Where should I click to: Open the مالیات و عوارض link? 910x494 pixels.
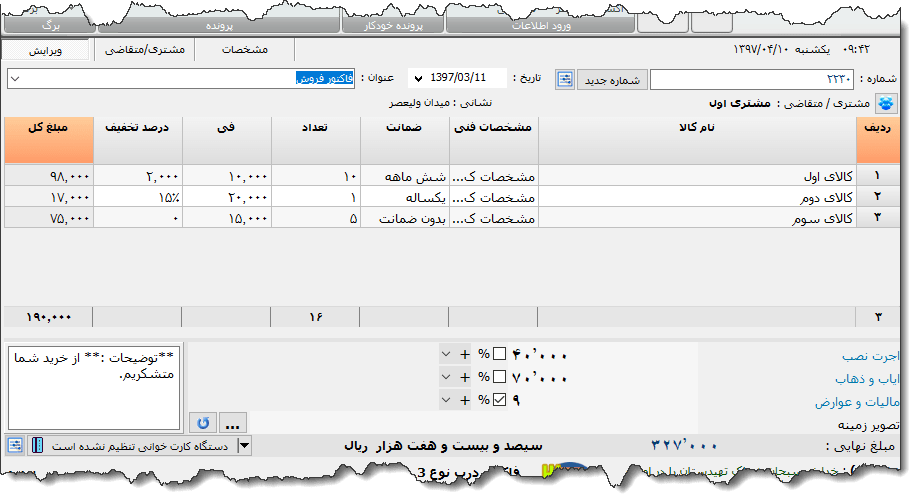pos(857,402)
